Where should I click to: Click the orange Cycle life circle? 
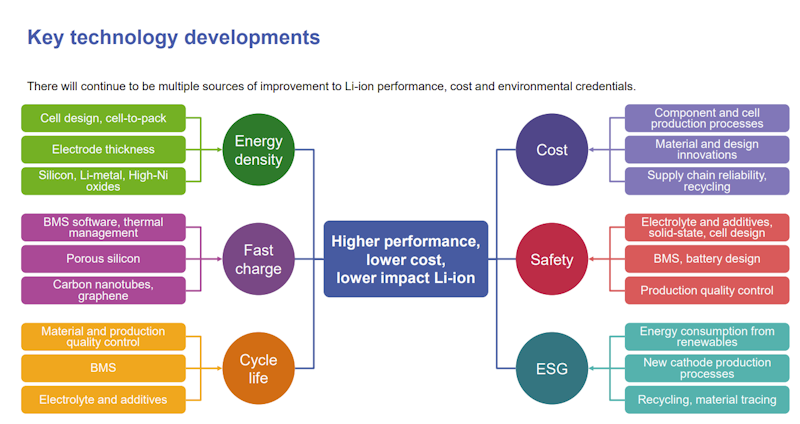tap(258, 369)
